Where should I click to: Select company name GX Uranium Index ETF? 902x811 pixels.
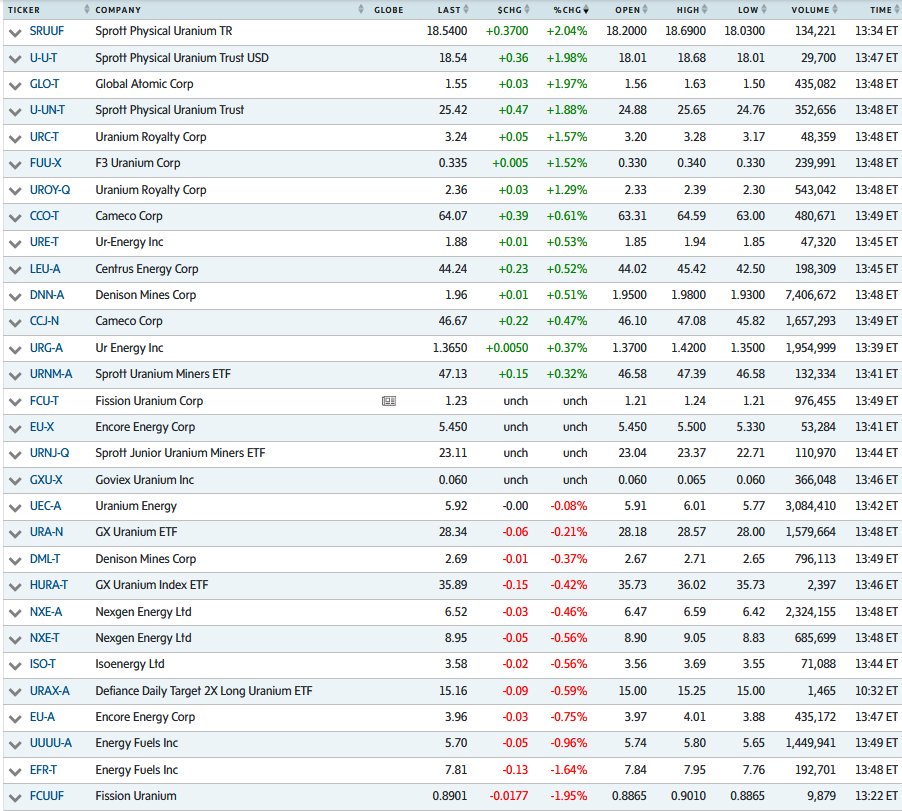tap(152, 585)
